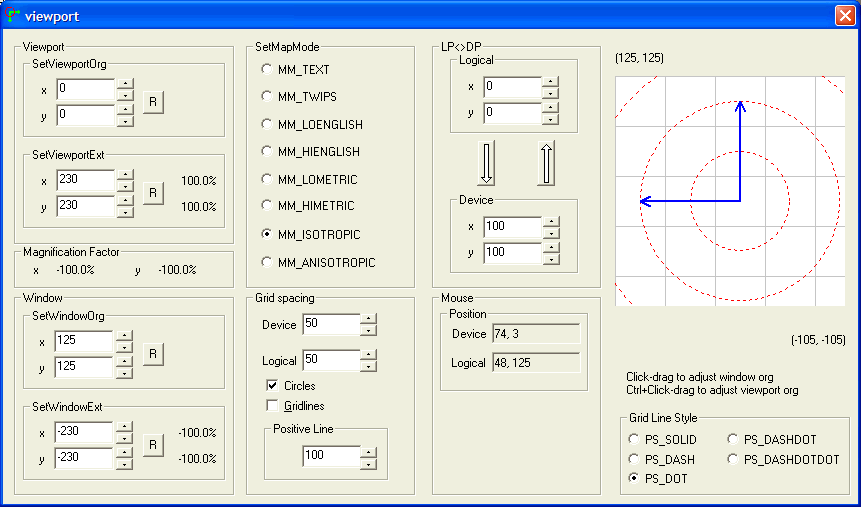Click the LP<>DP Device y field
The width and height of the screenshot is (861, 507).
pyautogui.click(x=512, y=253)
